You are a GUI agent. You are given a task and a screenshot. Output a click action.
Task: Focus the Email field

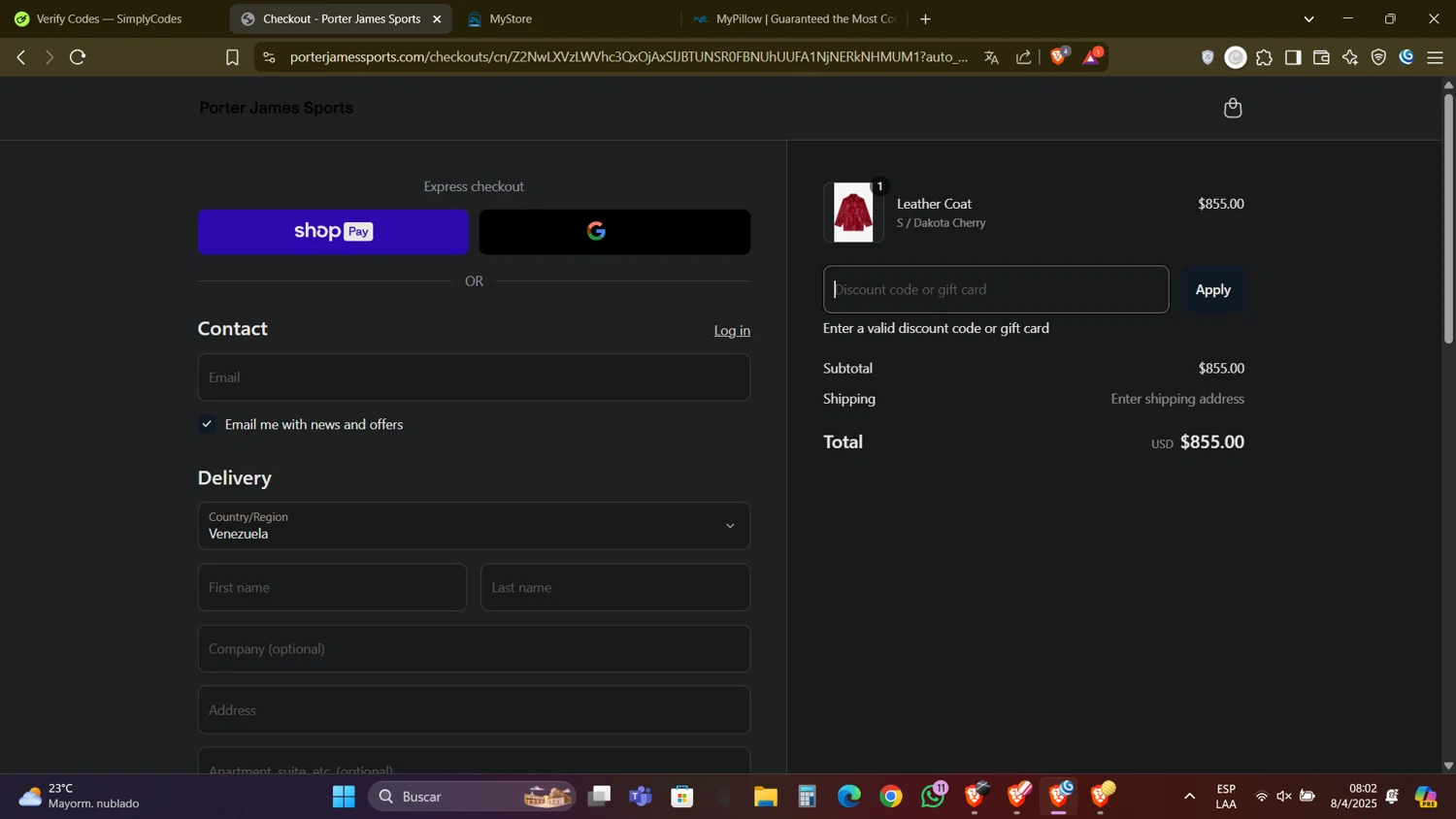coord(474,377)
